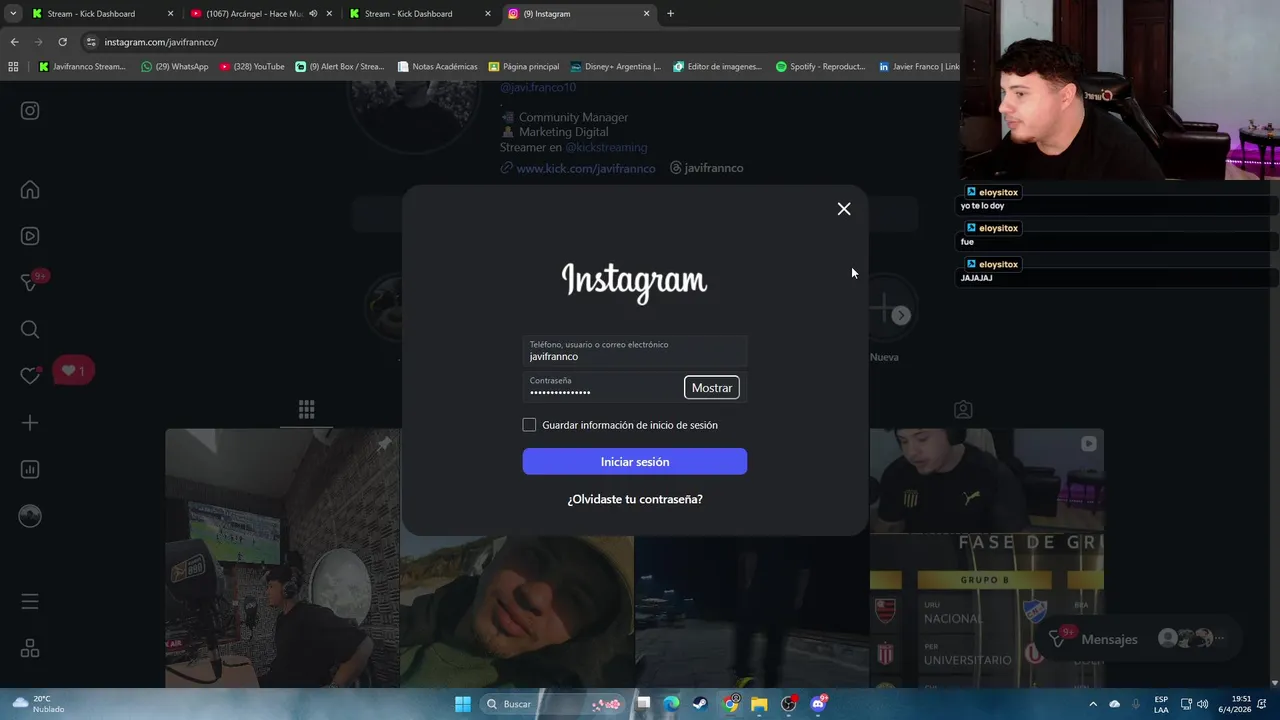The image size is (1280, 720).
Task: Open the Chrome apps grid in bookmarks bar
Action: pyautogui.click(x=13, y=67)
